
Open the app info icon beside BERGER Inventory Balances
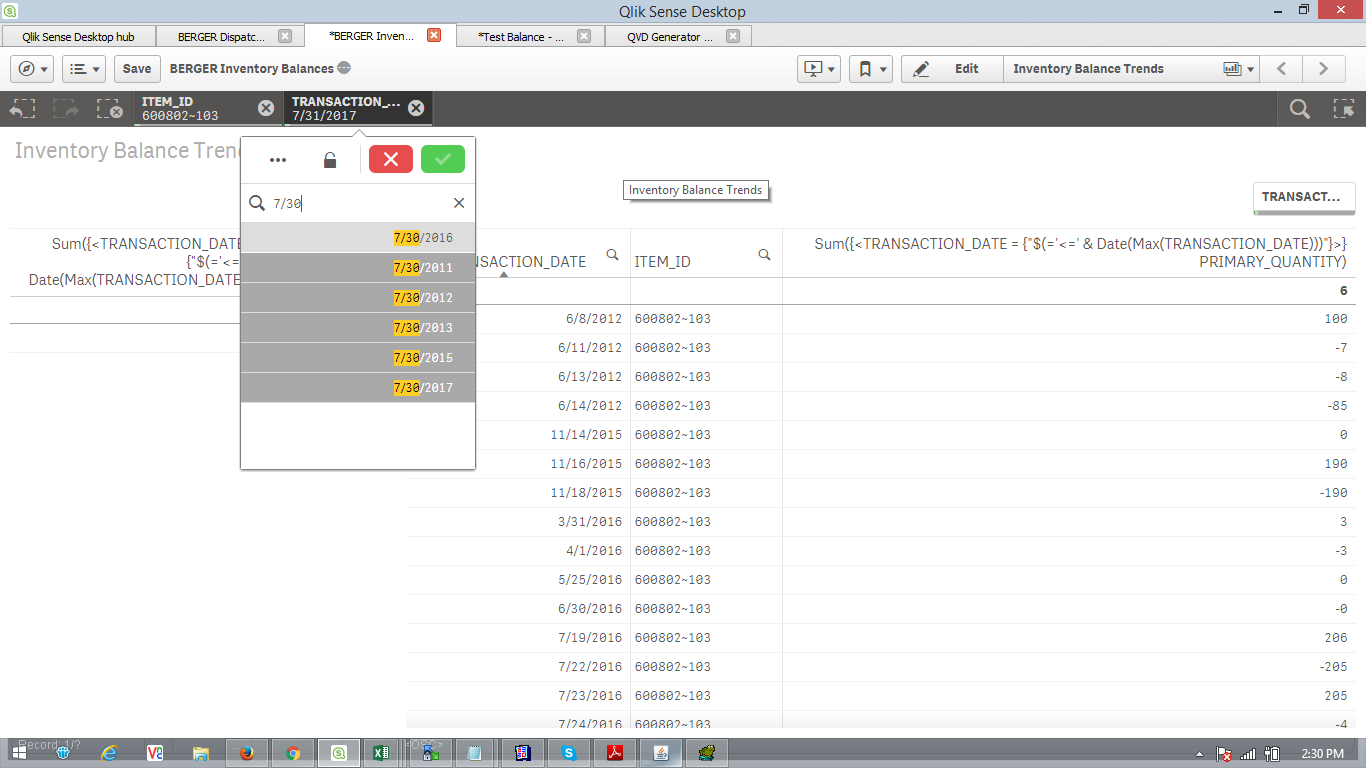344,69
